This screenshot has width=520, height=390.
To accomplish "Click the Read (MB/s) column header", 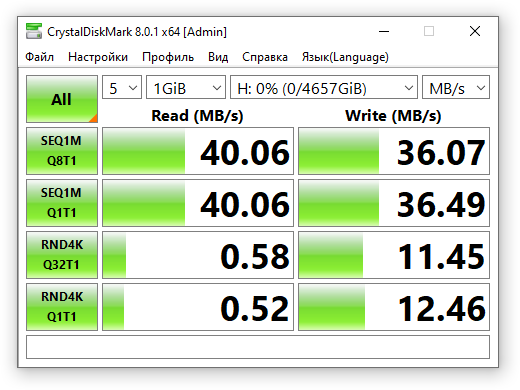I will [197, 116].
